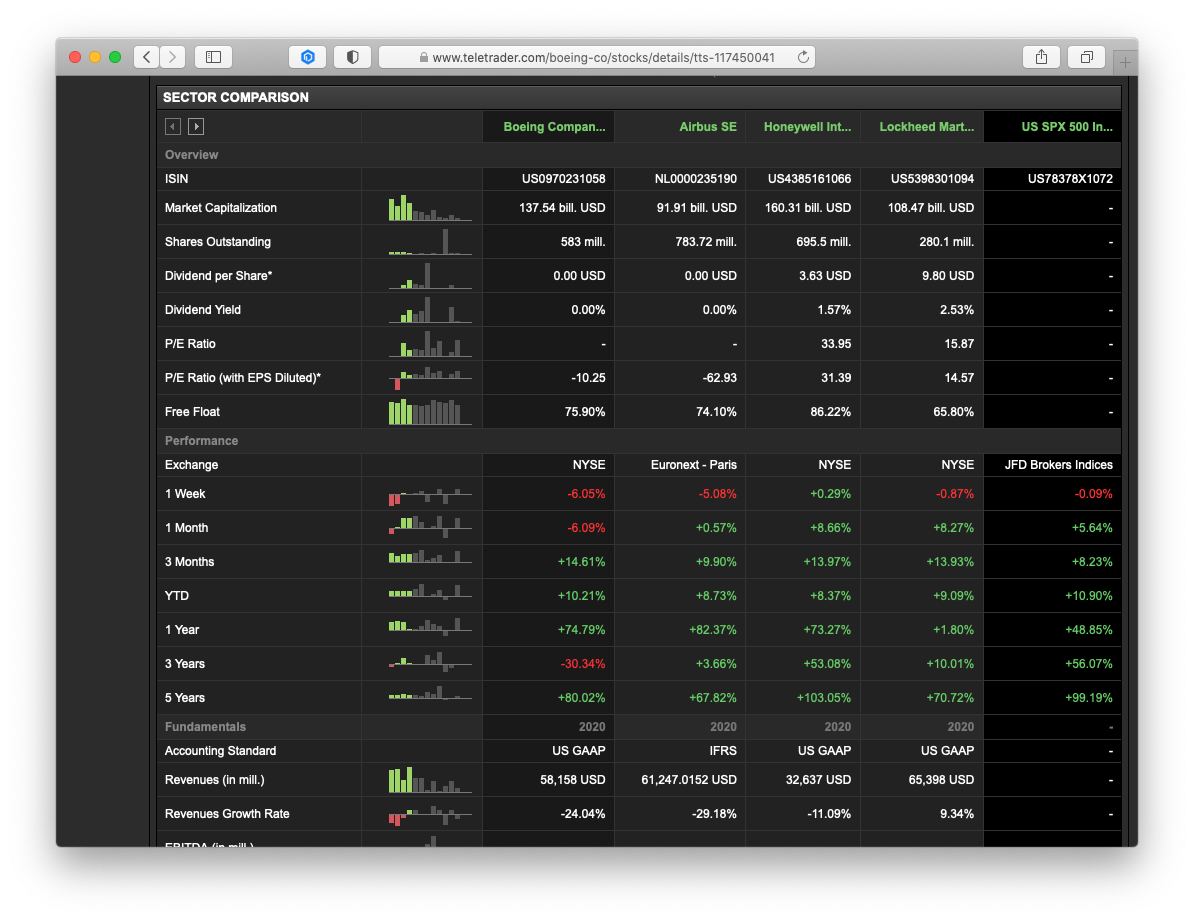Screen dimensions: 1194x921
Task: Select the Market Capitalization bar chart
Action: pos(430,208)
